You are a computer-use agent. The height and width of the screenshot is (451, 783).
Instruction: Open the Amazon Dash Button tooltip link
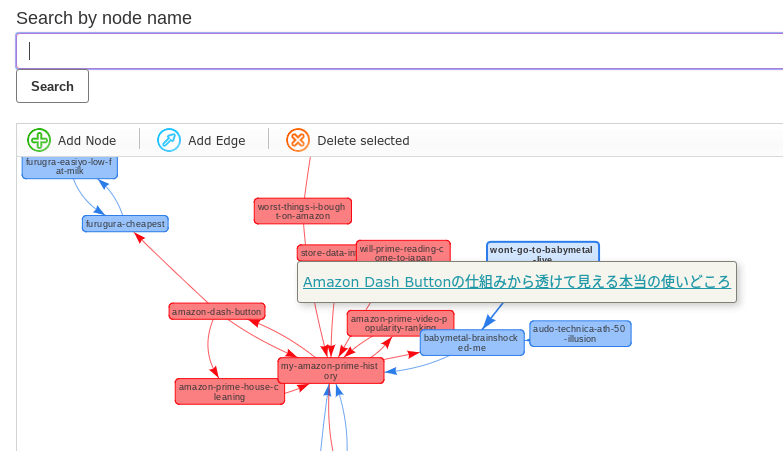(x=516, y=282)
